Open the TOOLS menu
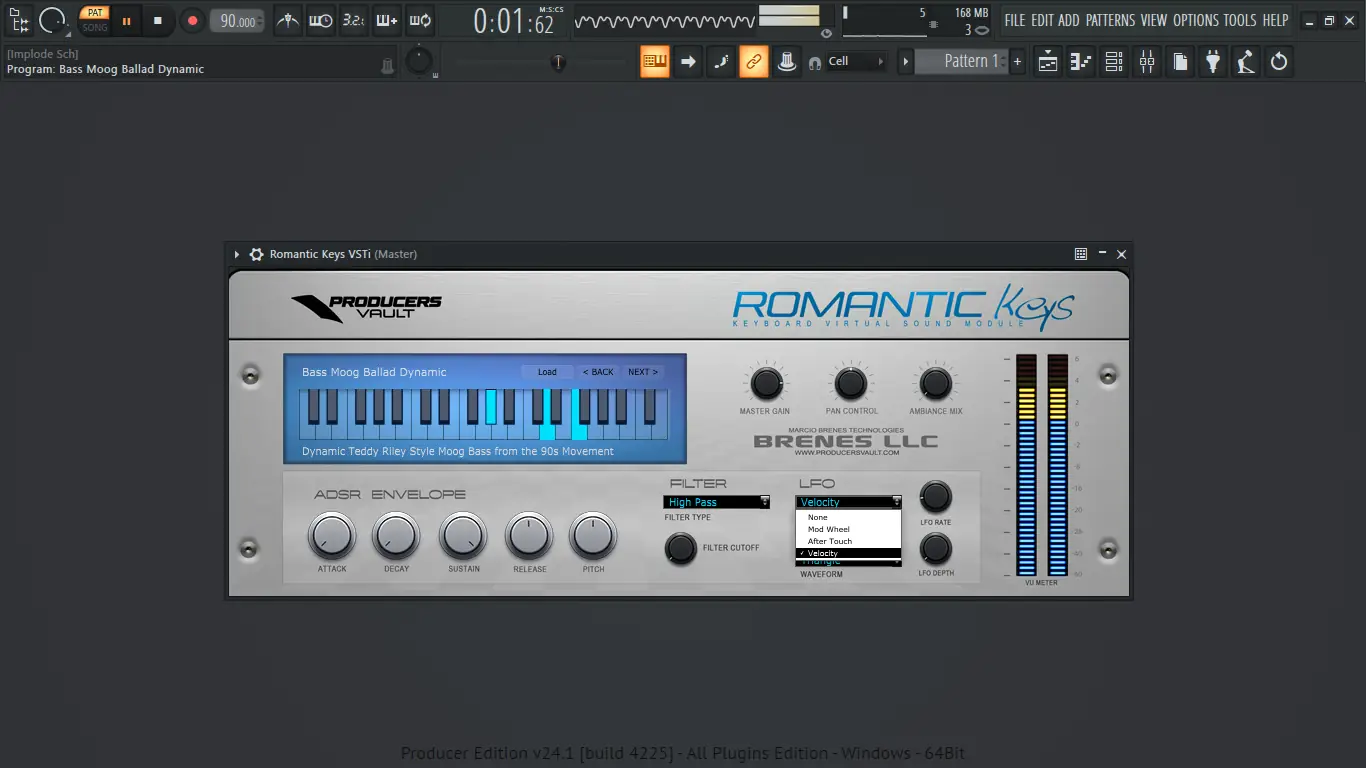Screen dimensions: 1366x768 1240,20
